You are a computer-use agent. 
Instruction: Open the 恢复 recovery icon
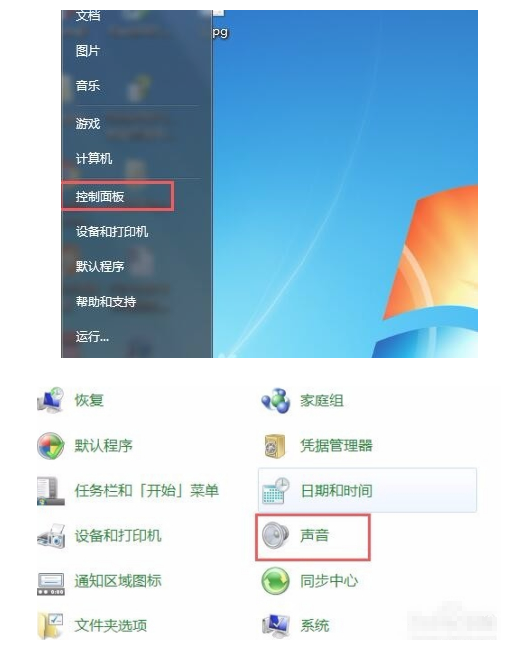tap(51, 400)
